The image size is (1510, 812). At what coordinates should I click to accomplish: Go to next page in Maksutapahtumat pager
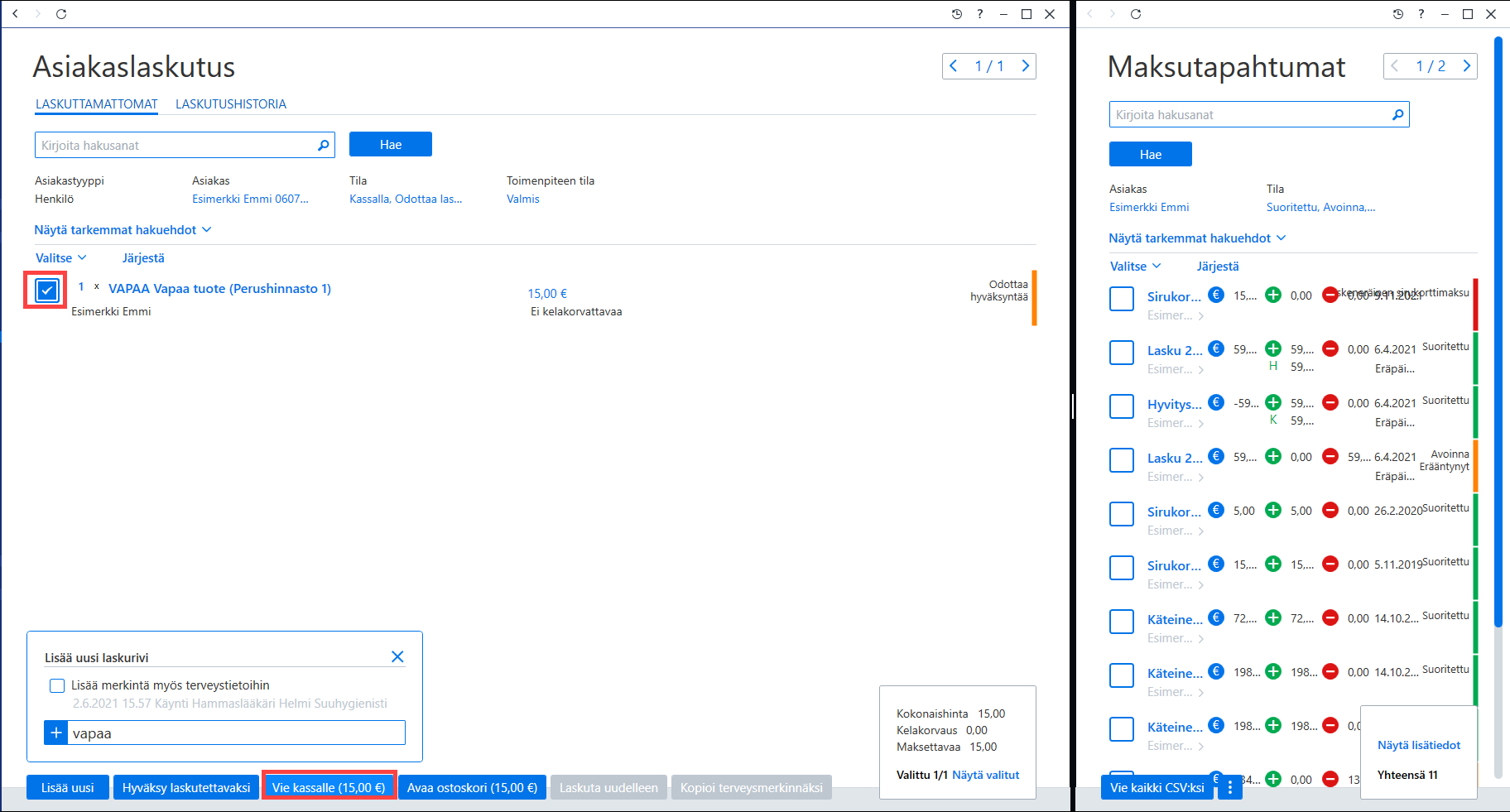tap(1466, 66)
